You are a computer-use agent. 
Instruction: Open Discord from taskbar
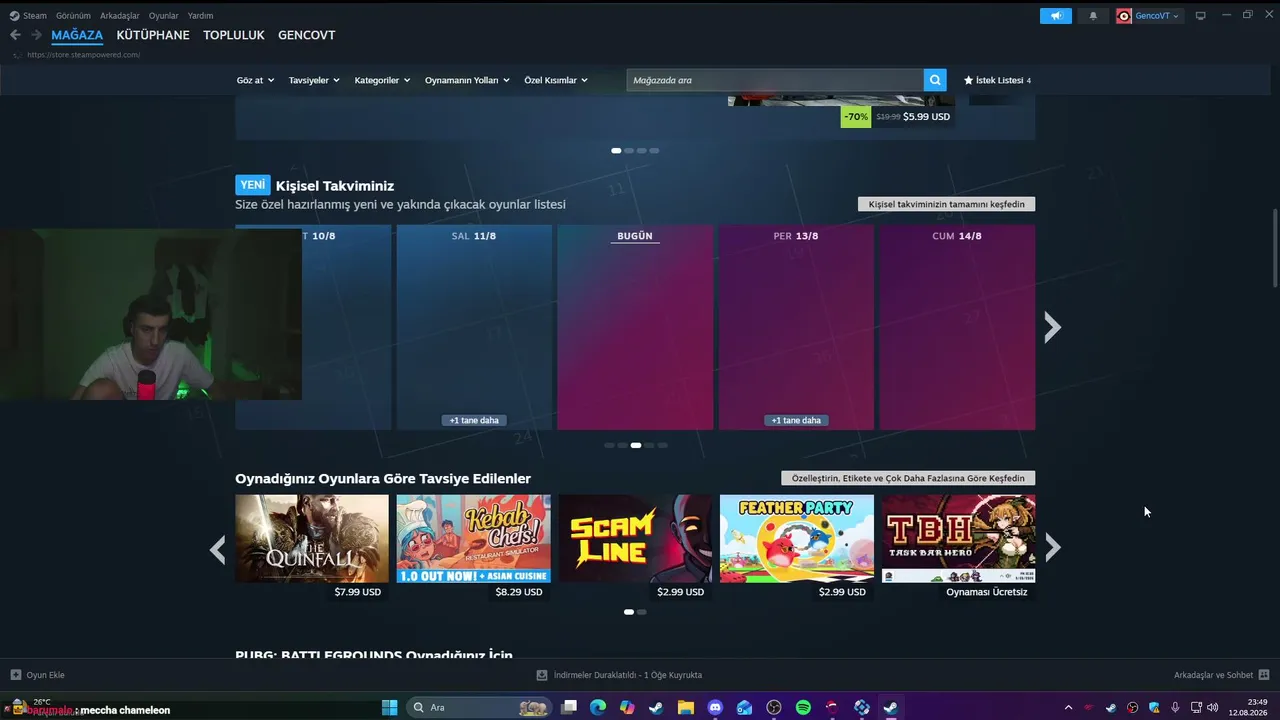click(715, 708)
